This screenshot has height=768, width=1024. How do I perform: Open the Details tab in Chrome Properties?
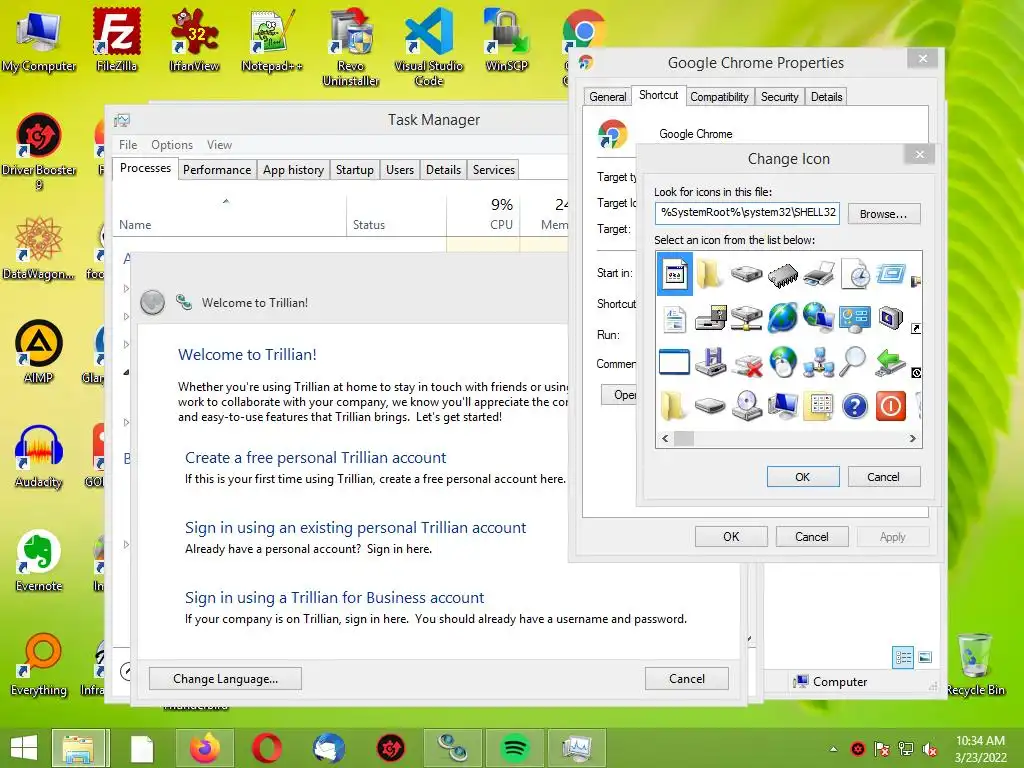coord(826,97)
